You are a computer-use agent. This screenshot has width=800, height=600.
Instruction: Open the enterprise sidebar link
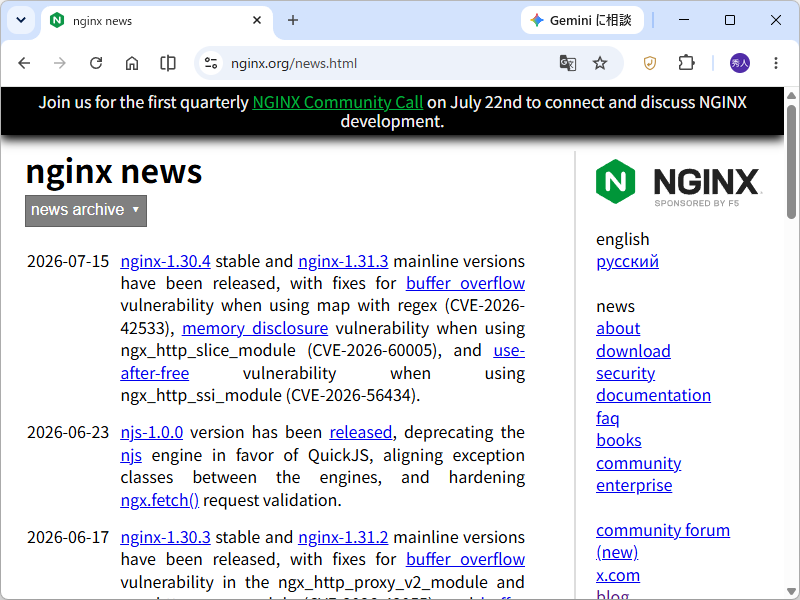(x=634, y=485)
